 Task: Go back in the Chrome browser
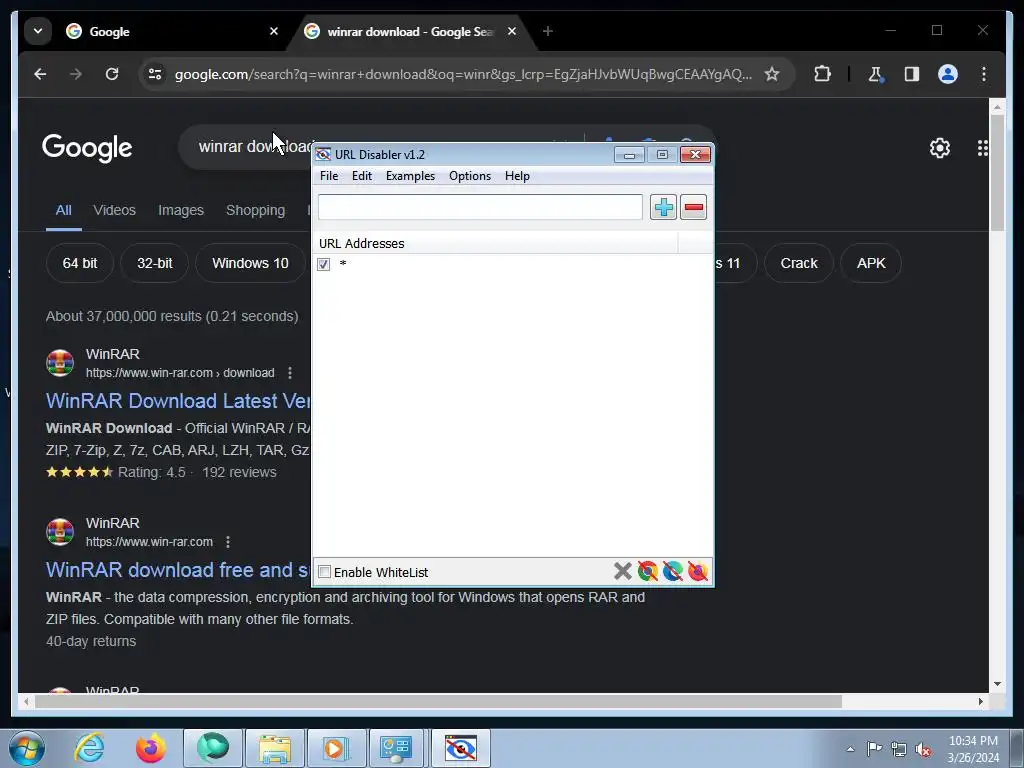tap(40, 74)
